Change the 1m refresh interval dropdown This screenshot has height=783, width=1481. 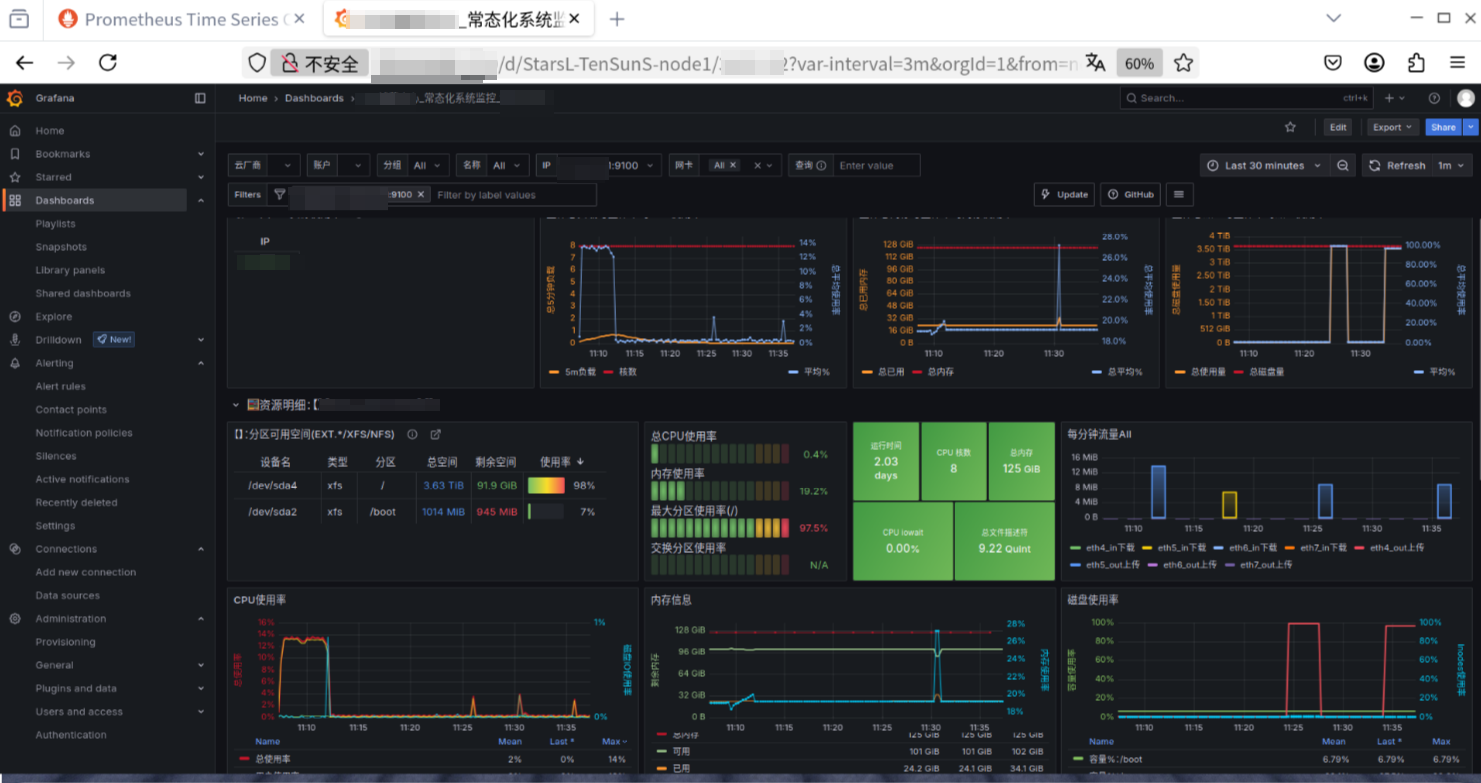point(1449,164)
